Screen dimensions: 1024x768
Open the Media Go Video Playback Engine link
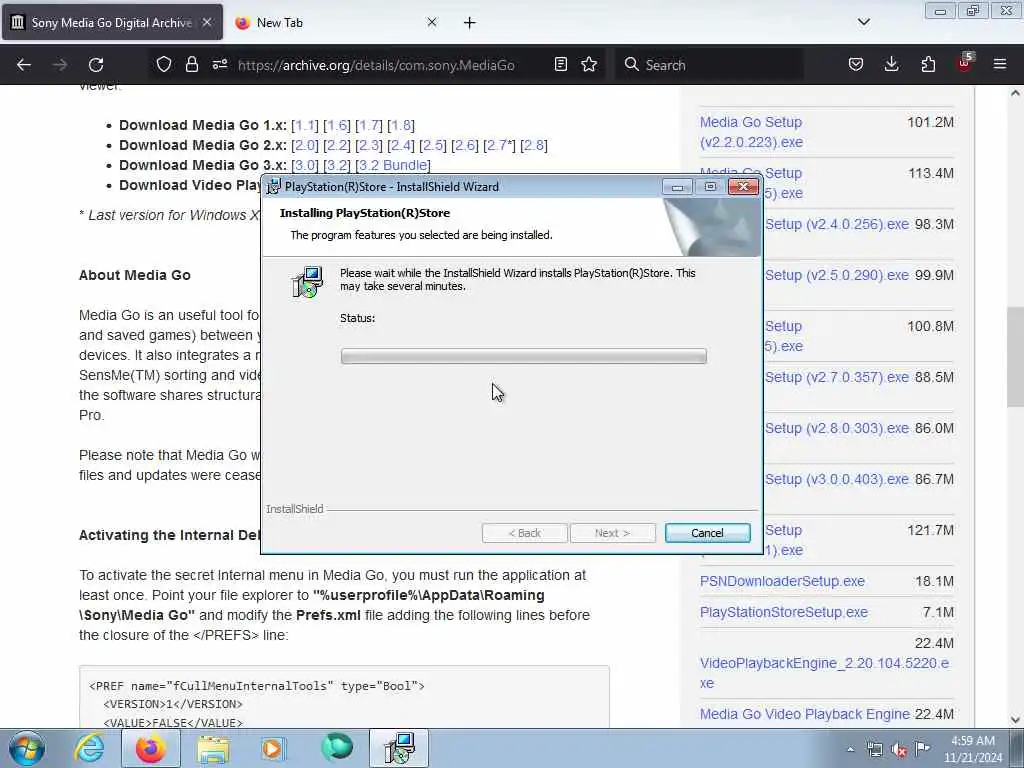pos(805,714)
